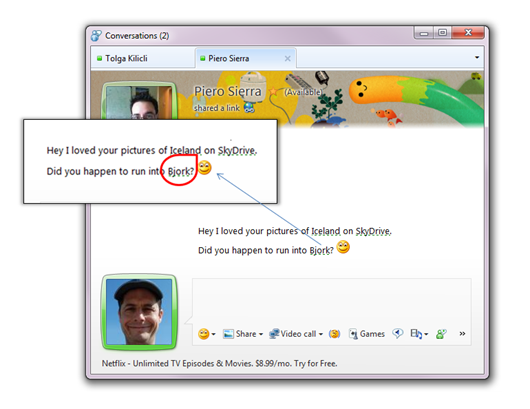Open the 'shared a link' status link

click(x=217, y=108)
